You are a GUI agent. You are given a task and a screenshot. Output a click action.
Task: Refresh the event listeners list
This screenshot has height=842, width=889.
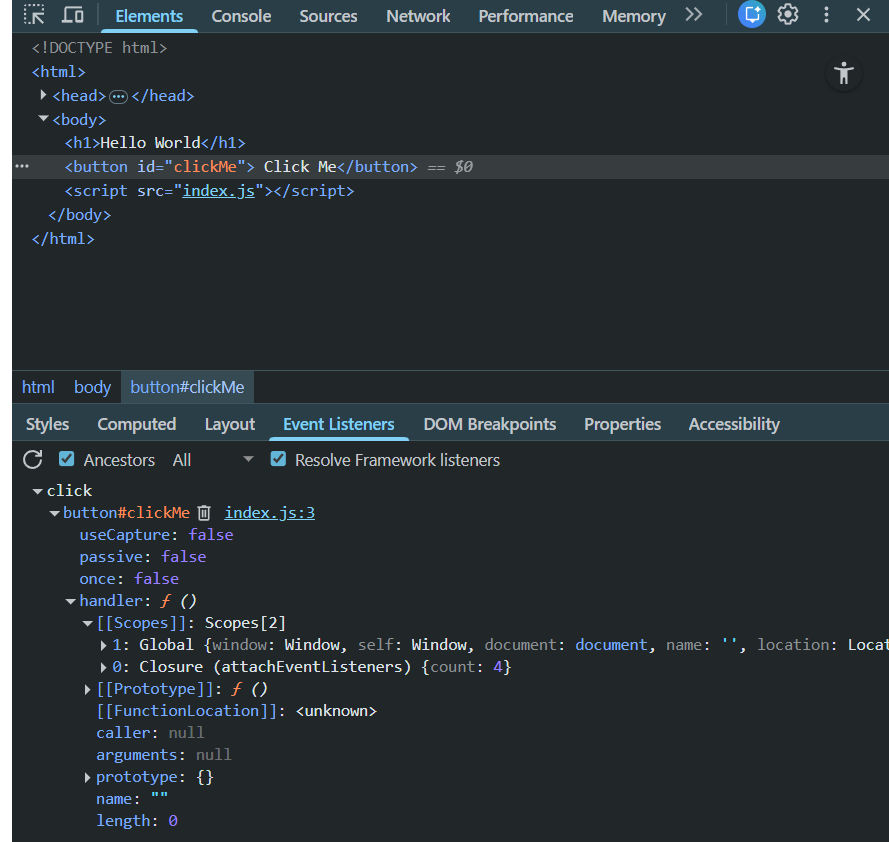(33, 459)
